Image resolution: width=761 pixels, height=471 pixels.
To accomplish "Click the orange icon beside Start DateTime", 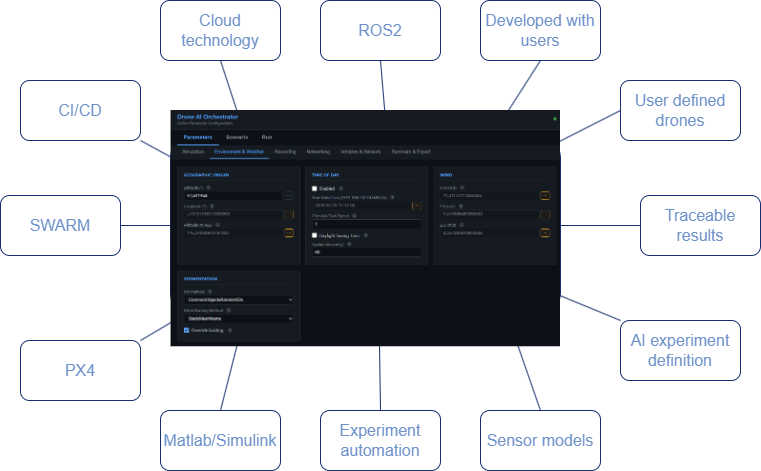I will coord(417,205).
